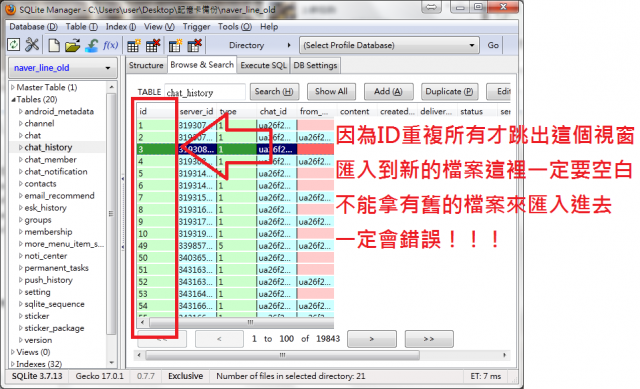The height and width of the screenshot is (389, 640).
Task: Open the naver_line_old database dropdown
Action: click(63, 68)
